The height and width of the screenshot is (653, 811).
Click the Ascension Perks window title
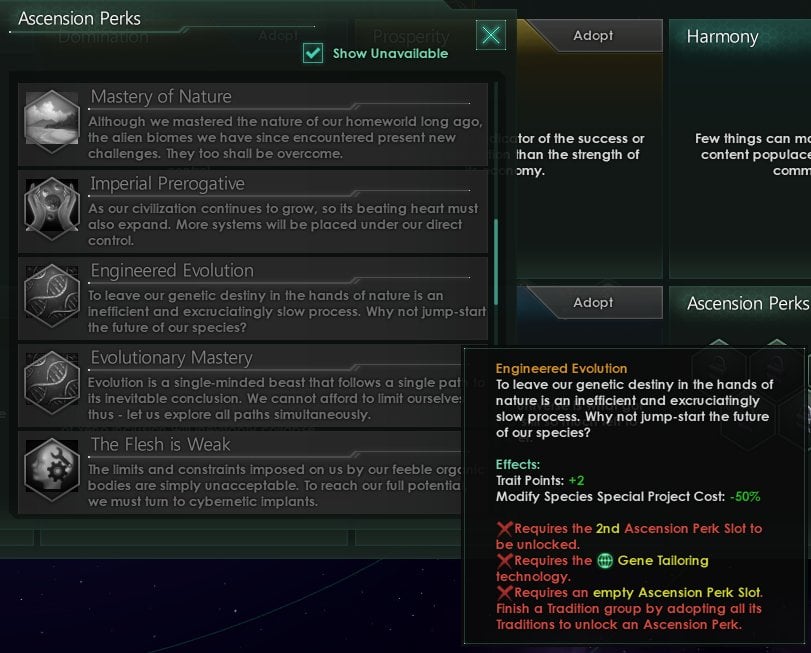(x=79, y=19)
